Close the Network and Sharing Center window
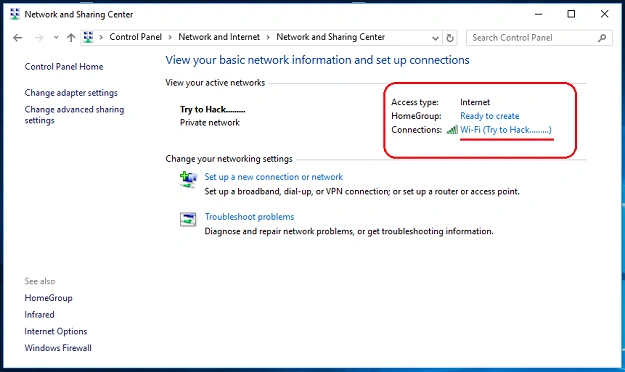625x372 pixels. pyautogui.click(x=604, y=14)
